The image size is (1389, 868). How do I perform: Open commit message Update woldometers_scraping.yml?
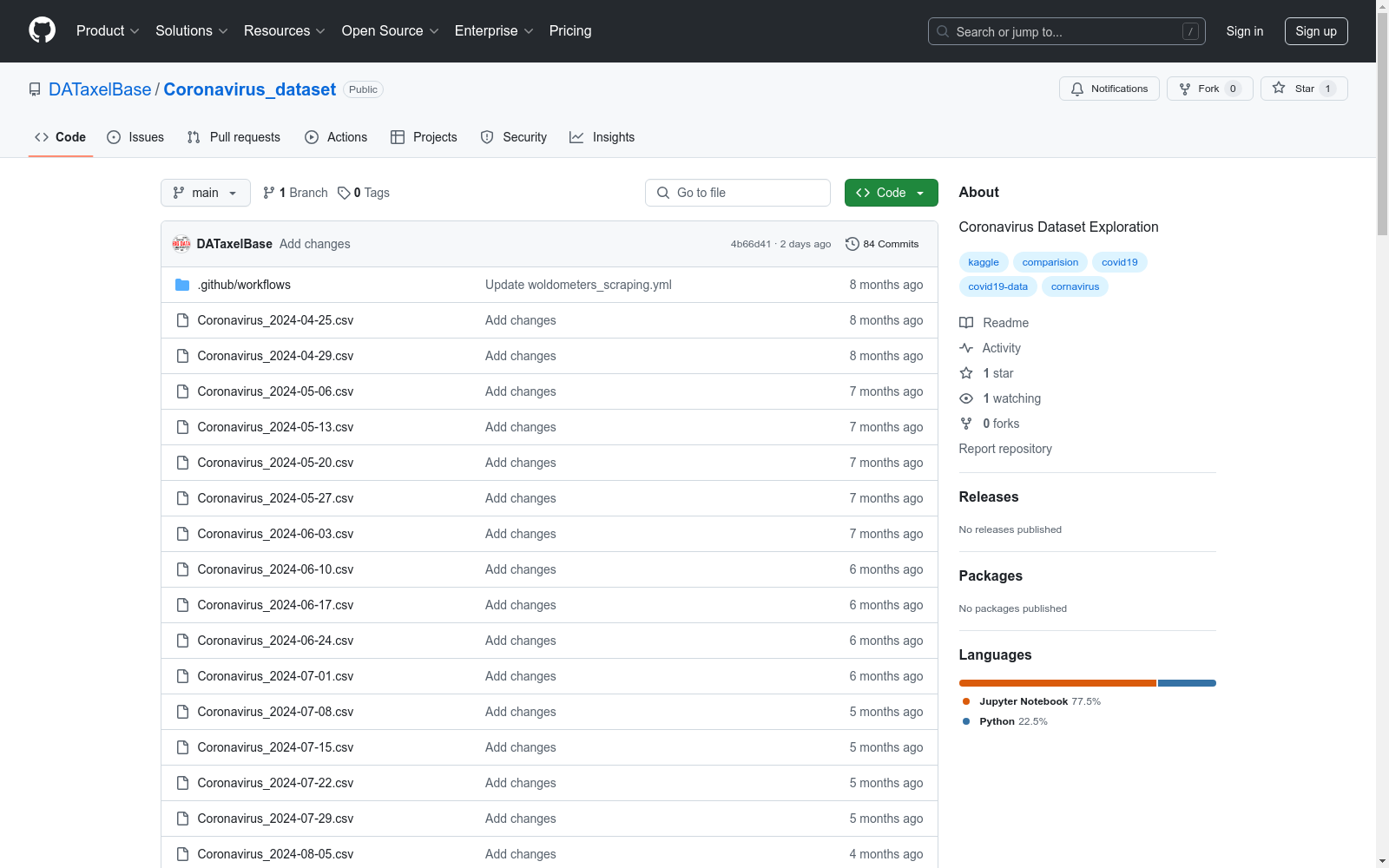pyautogui.click(x=578, y=285)
